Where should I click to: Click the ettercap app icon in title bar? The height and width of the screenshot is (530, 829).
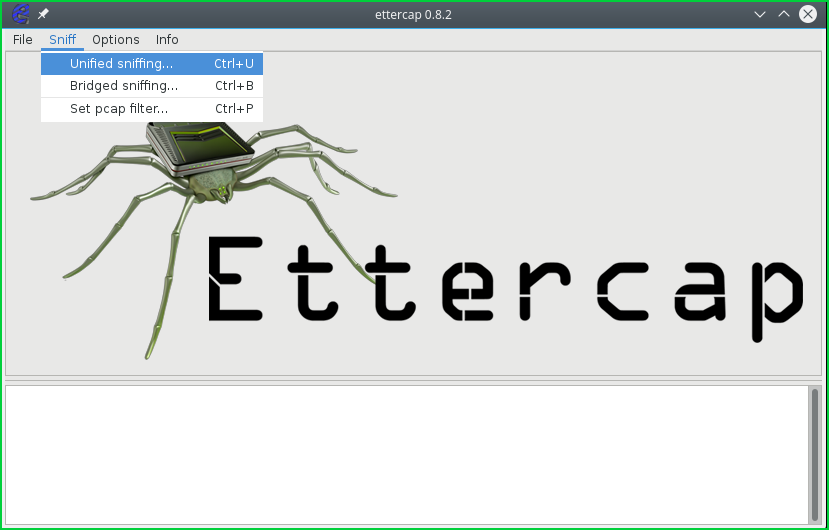(21, 14)
